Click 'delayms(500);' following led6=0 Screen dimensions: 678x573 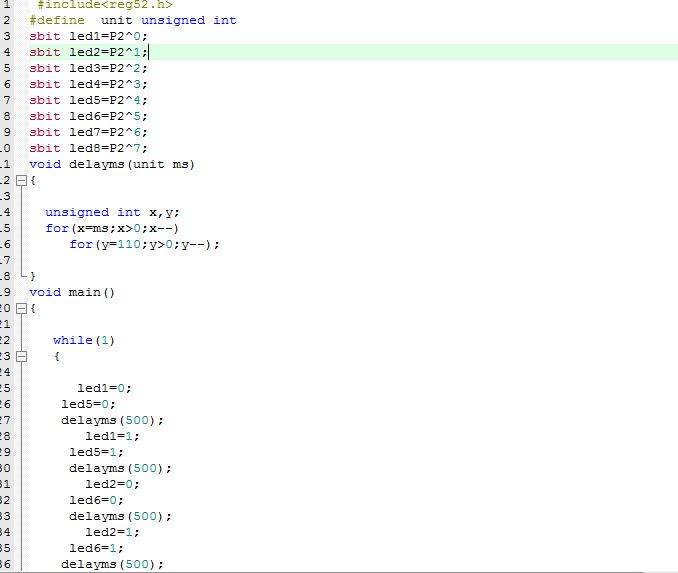tap(120, 516)
